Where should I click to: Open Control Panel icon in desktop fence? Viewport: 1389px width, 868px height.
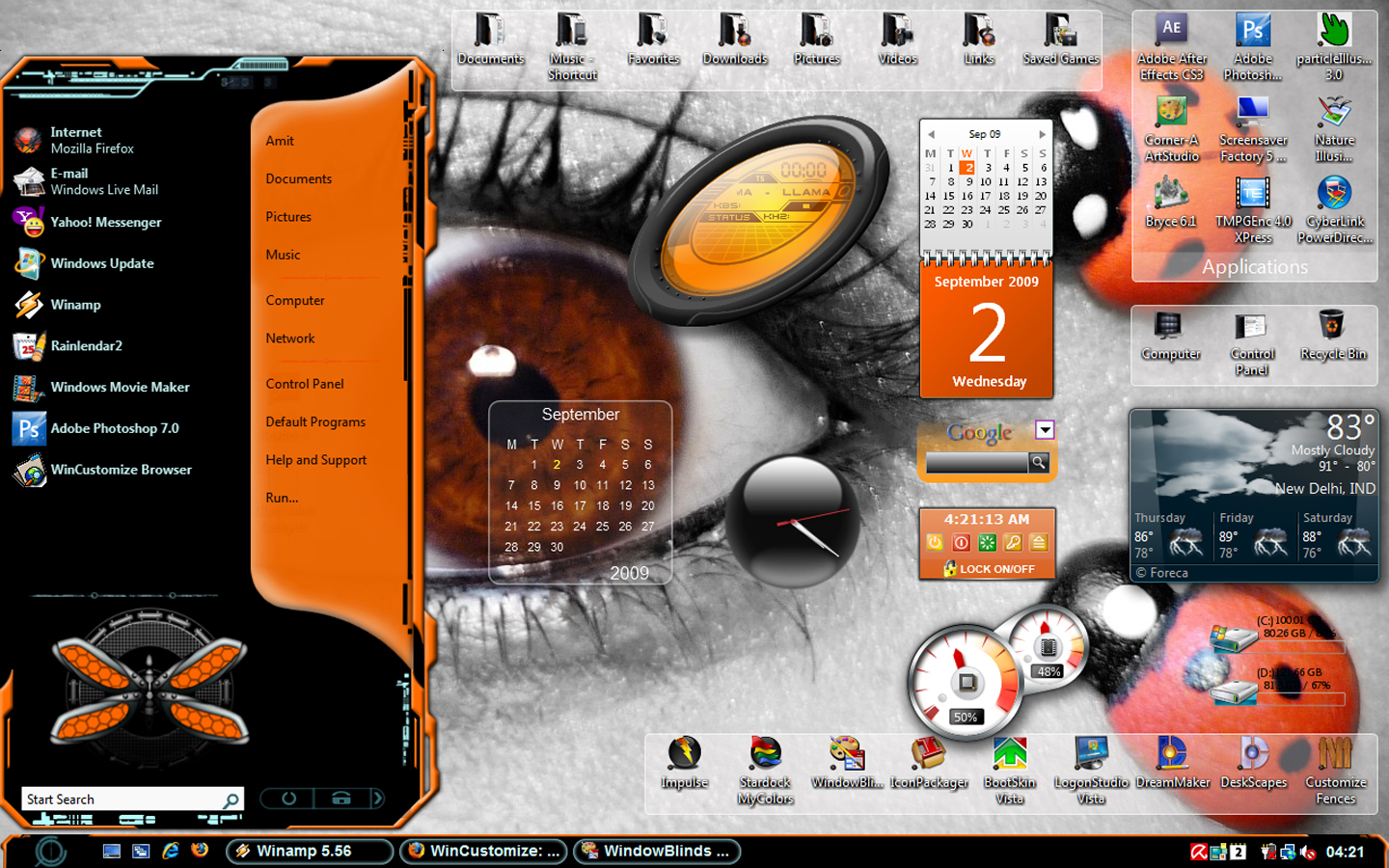point(1252,342)
